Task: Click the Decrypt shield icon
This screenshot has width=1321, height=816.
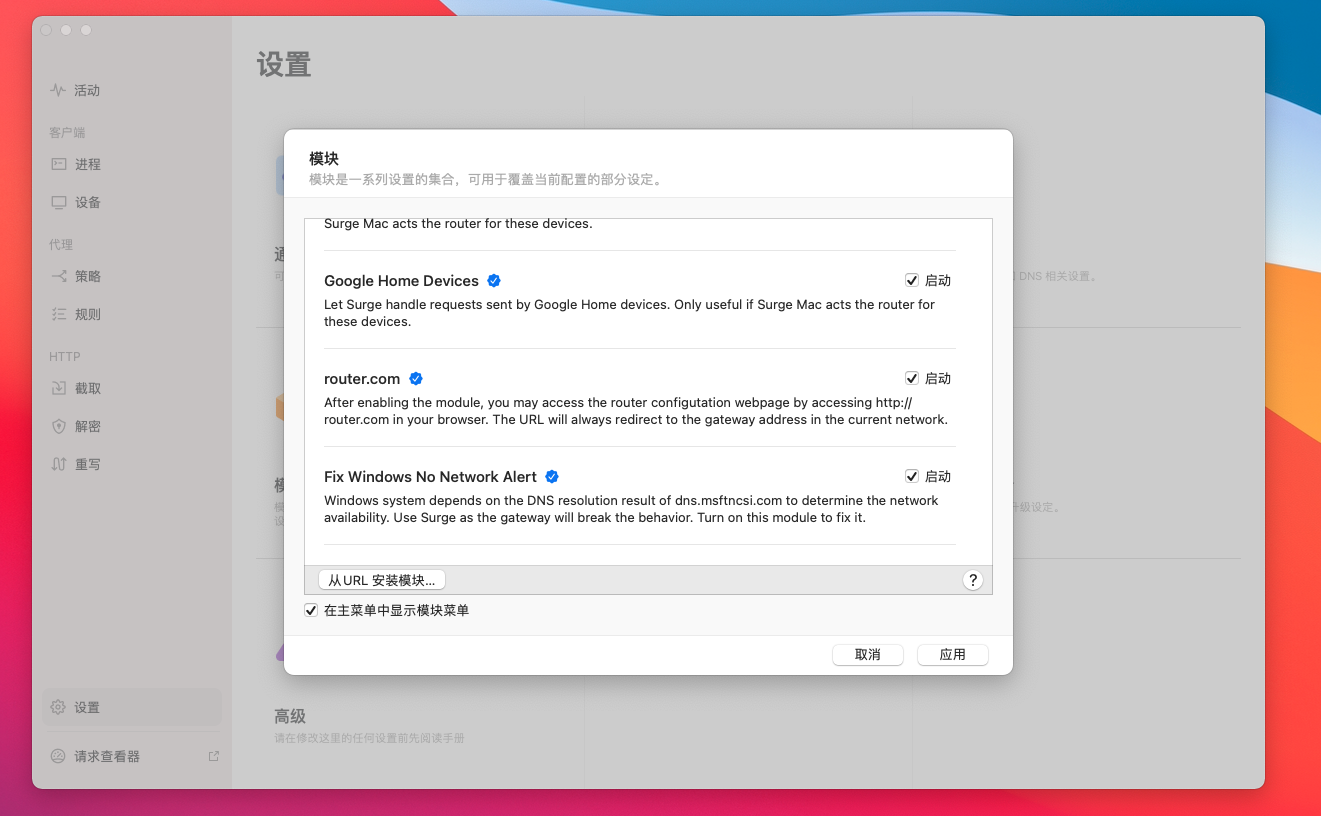Action: tap(59, 426)
